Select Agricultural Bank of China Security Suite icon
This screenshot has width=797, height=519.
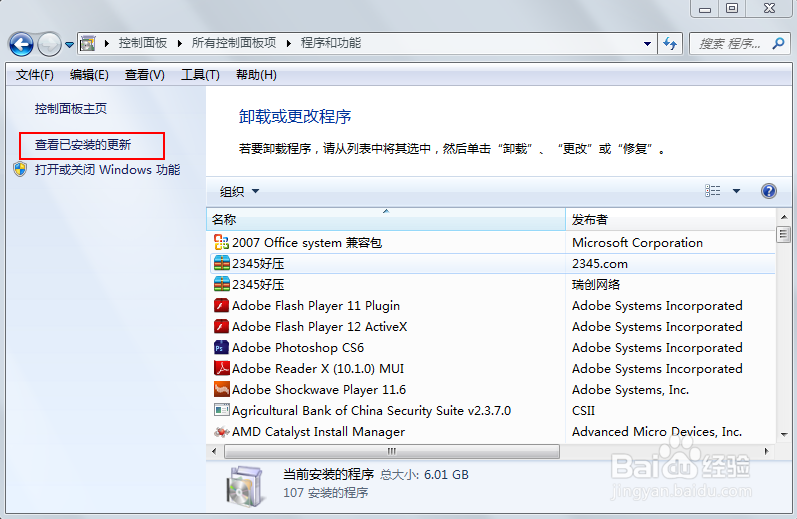tap(221, 410)
